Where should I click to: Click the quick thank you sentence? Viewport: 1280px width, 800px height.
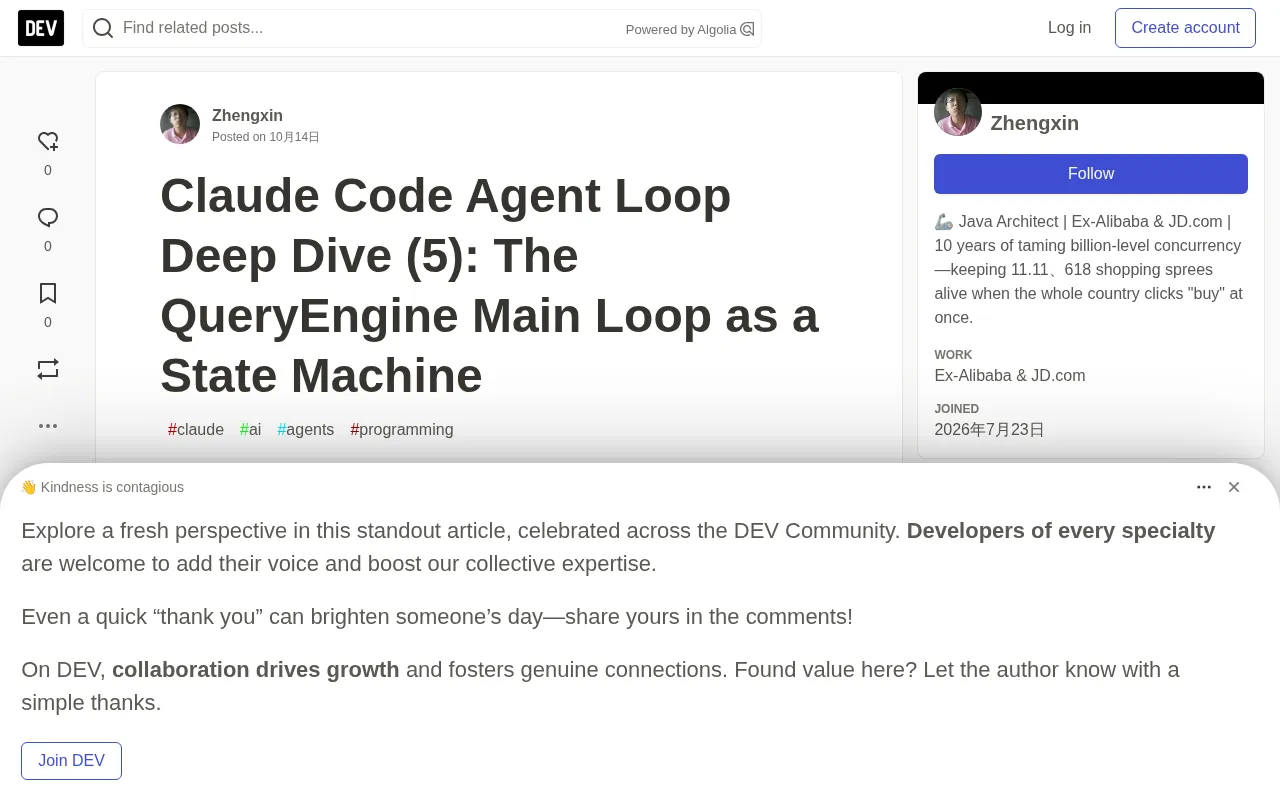[x=437, y=617]
